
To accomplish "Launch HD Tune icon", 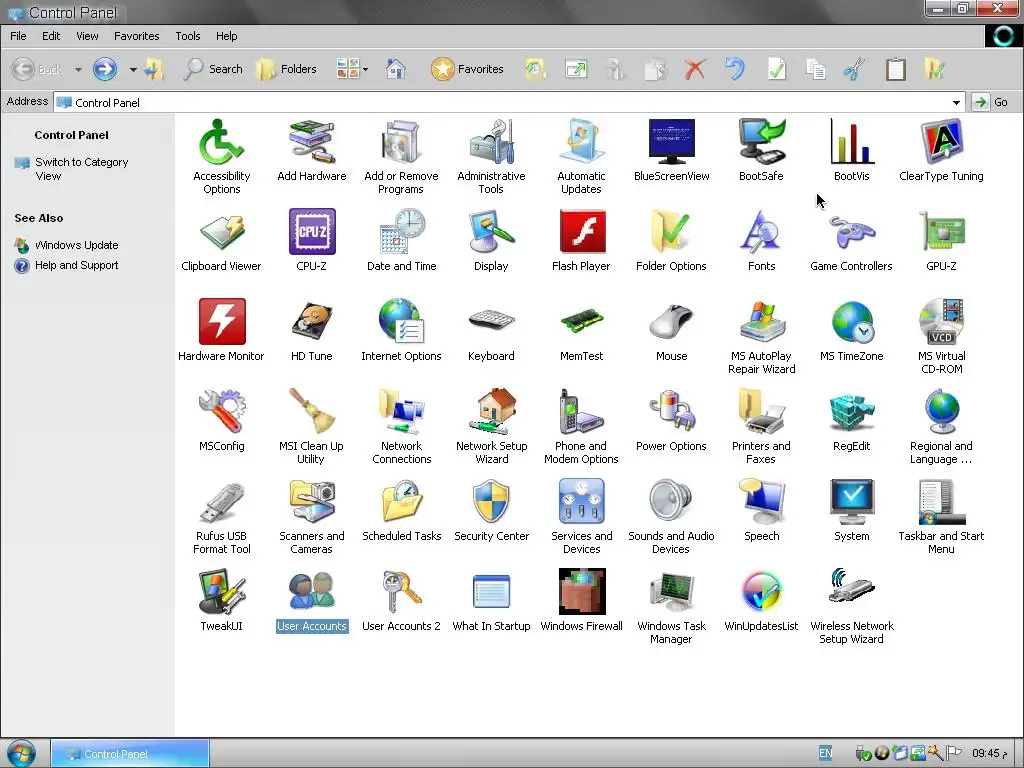I will point(312,322).
